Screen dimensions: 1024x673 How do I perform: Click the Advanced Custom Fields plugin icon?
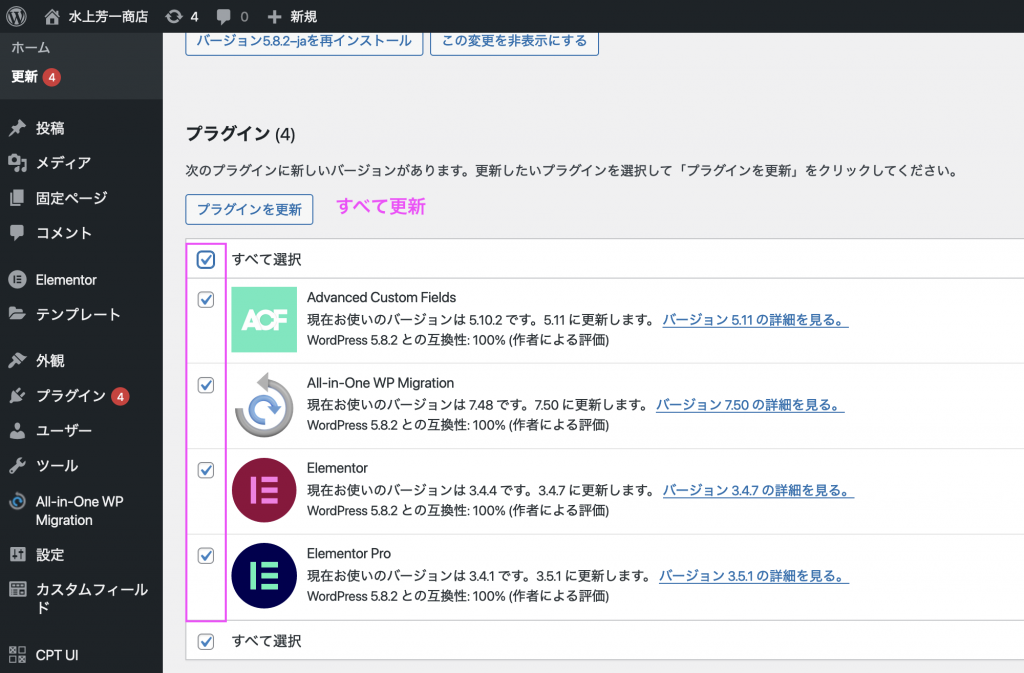point(264,320)
